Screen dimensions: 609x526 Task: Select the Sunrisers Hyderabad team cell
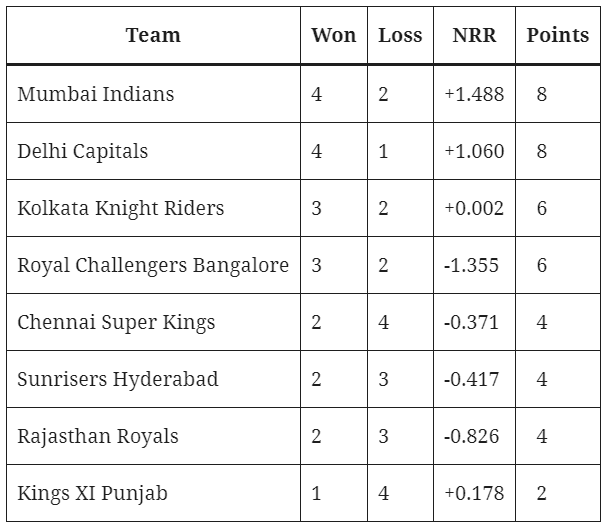tap(153, 379)
